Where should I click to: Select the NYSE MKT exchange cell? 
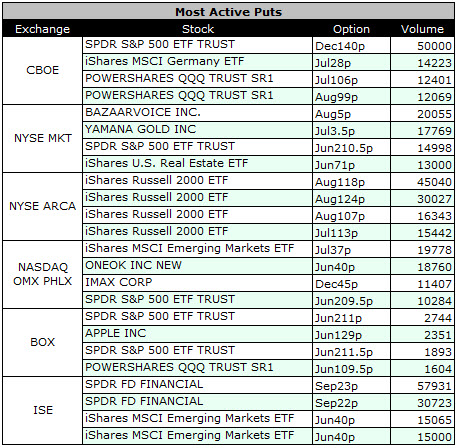click(42, 138)
